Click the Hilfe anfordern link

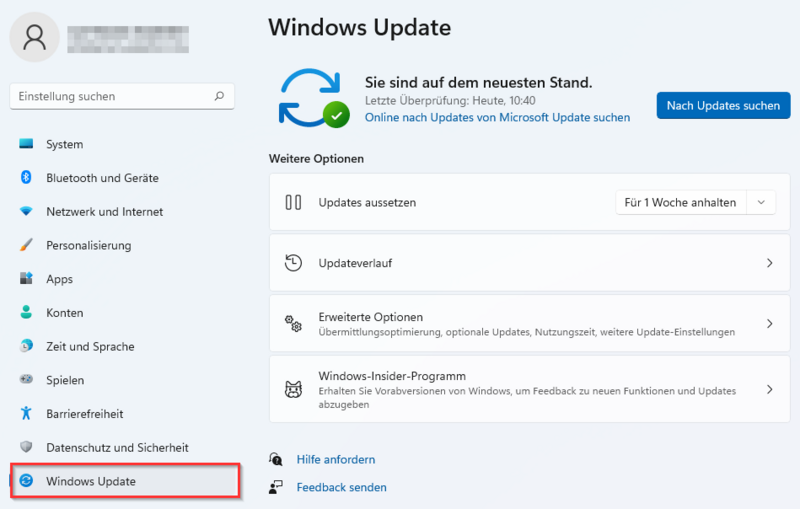(336, 460)
